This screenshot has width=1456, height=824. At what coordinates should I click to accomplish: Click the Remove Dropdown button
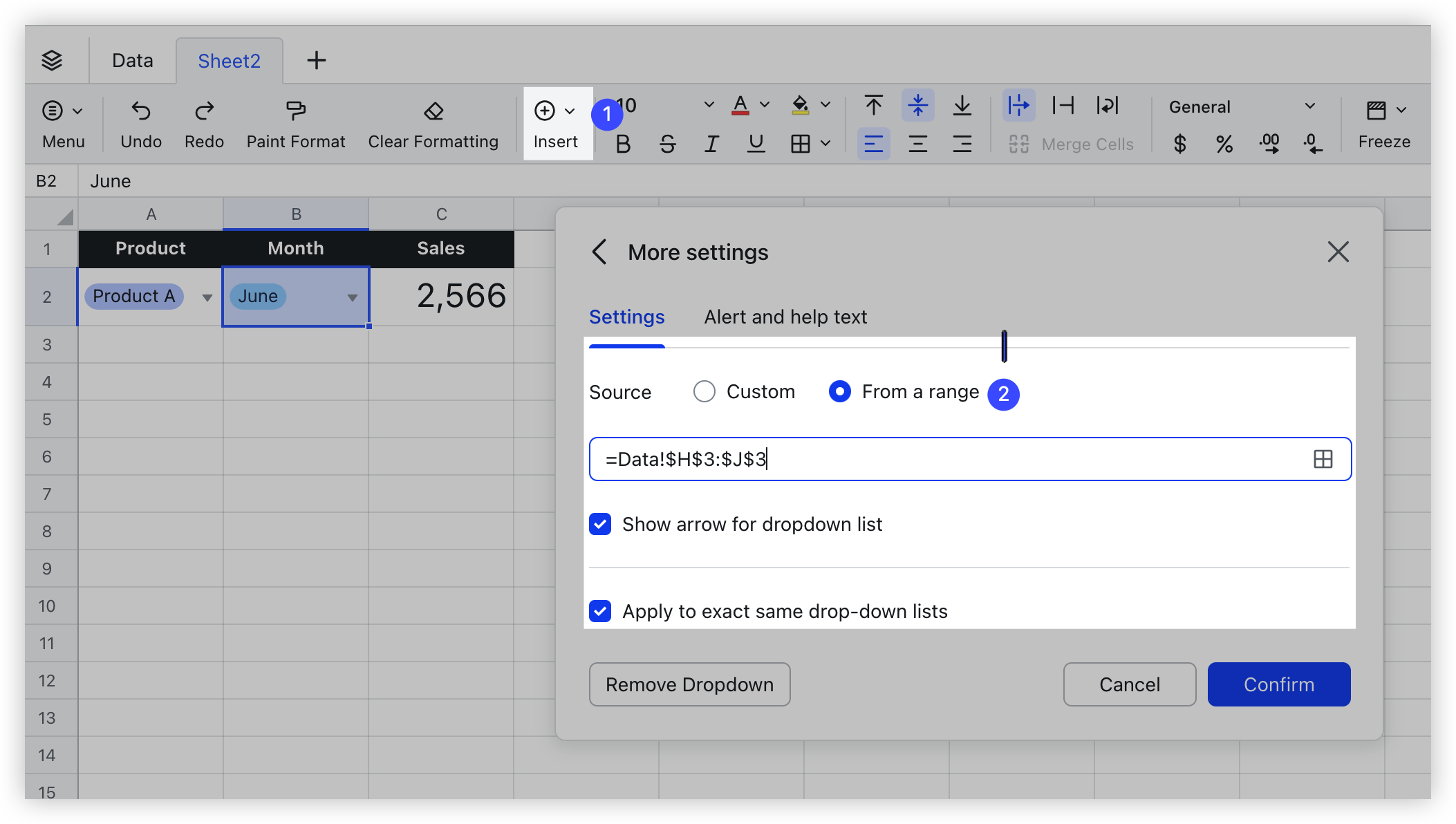pos(690,684)
